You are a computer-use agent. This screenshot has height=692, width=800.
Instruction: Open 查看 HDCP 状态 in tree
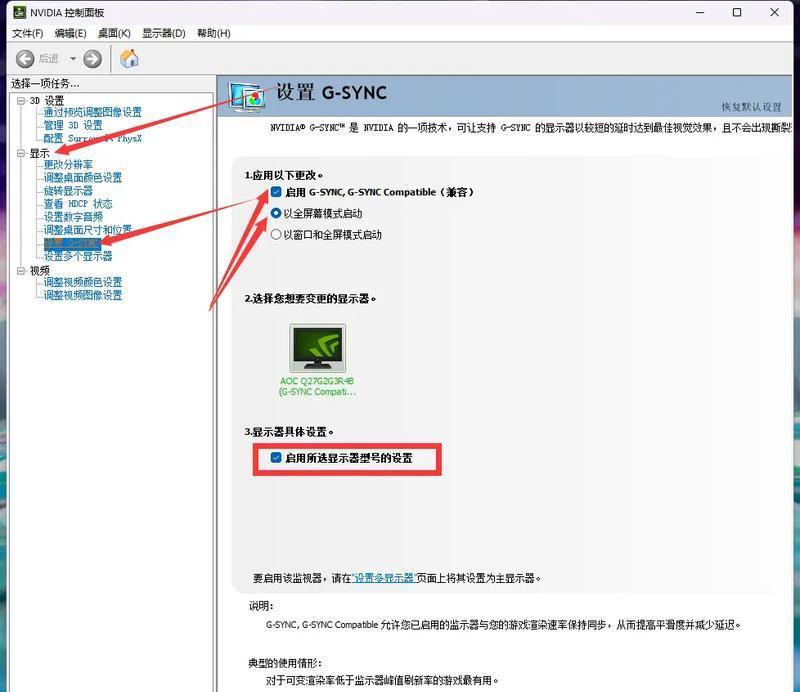tap(78, 204)
